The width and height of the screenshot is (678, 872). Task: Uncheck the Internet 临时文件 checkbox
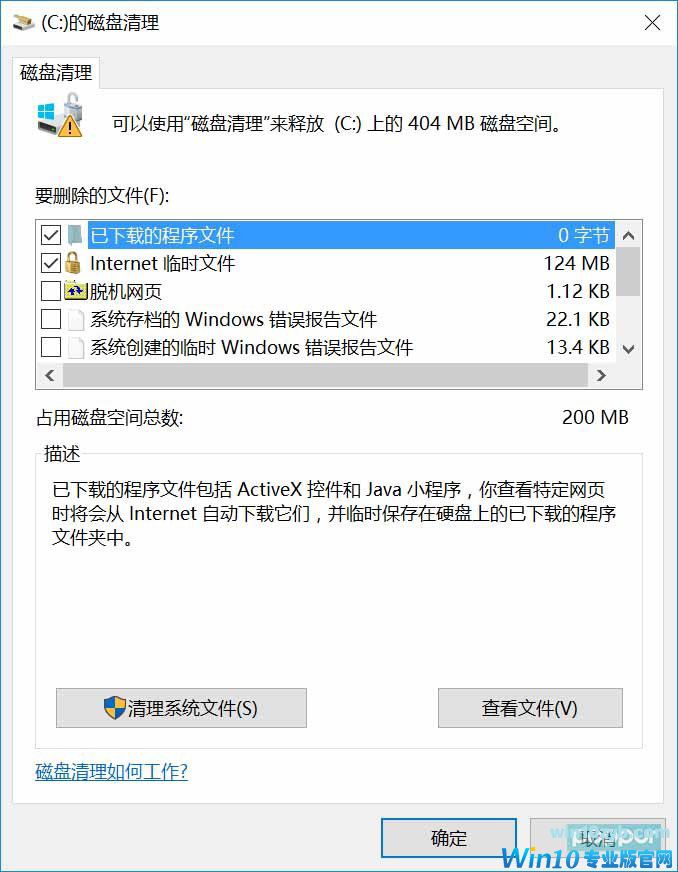pyautogui.click(x=51, y=263)
